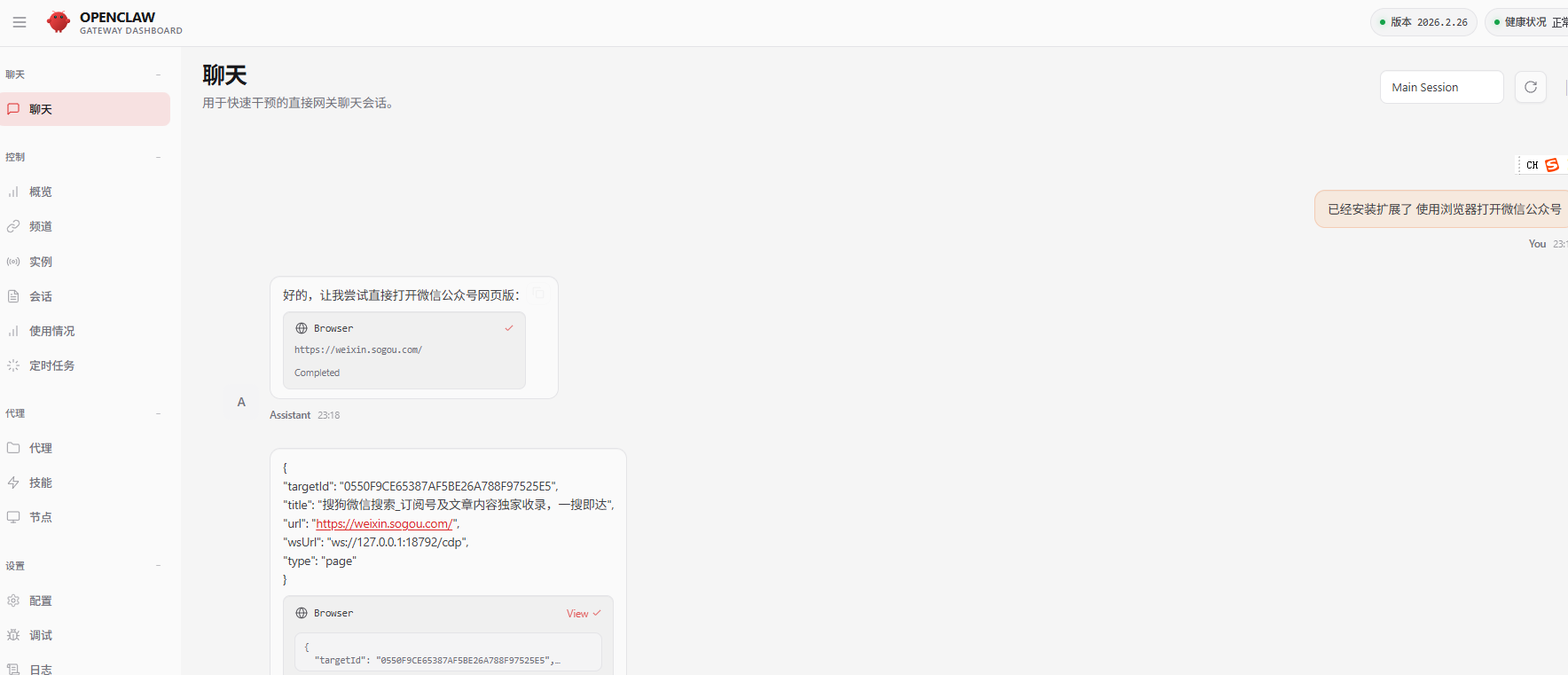Open the weixin.sogou.com link
1568x675 pixels.
[x=384, y=524]
